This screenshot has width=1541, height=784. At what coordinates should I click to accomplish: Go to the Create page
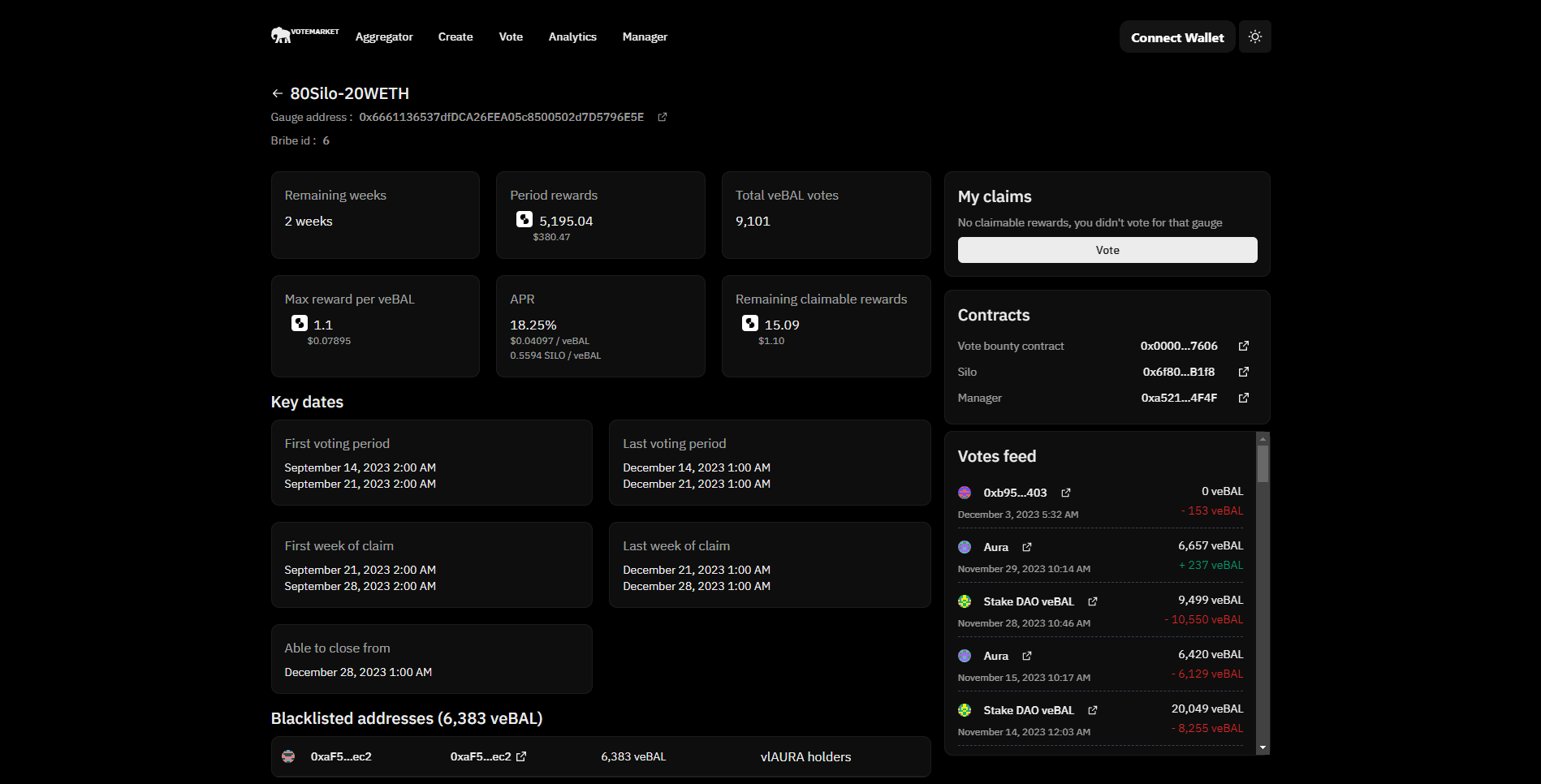455,37
